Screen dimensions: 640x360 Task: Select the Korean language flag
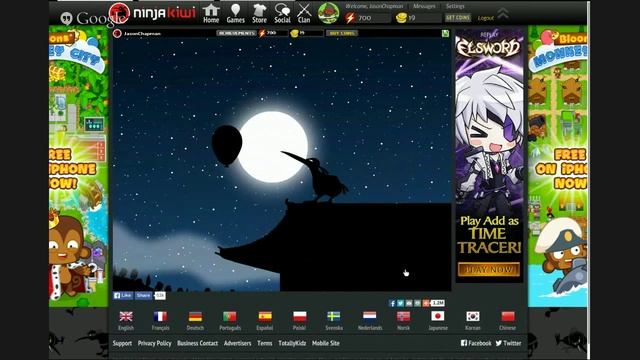[473, 316]
